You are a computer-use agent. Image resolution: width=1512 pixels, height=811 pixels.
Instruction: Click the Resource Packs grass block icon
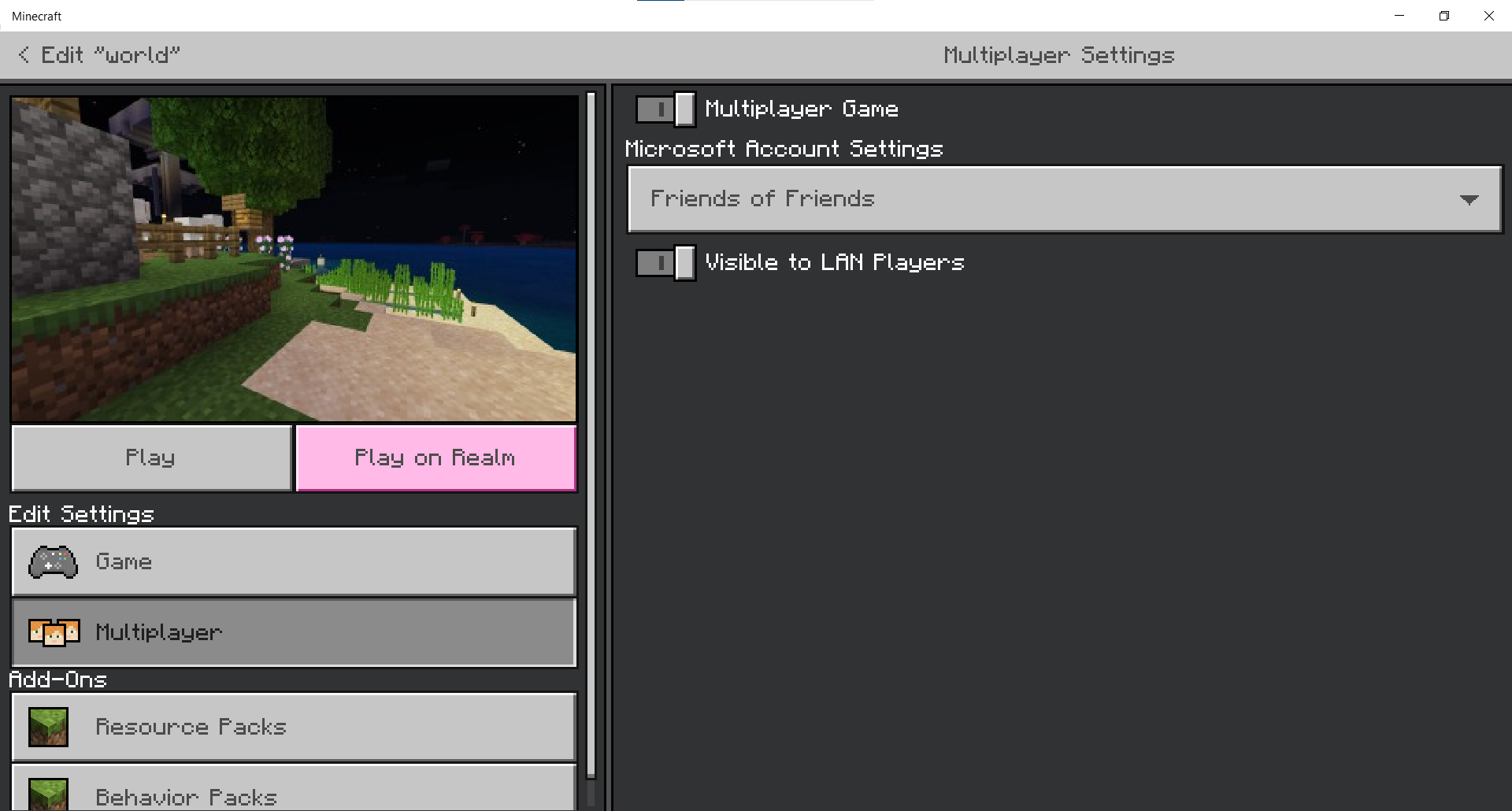coord(48,727)
